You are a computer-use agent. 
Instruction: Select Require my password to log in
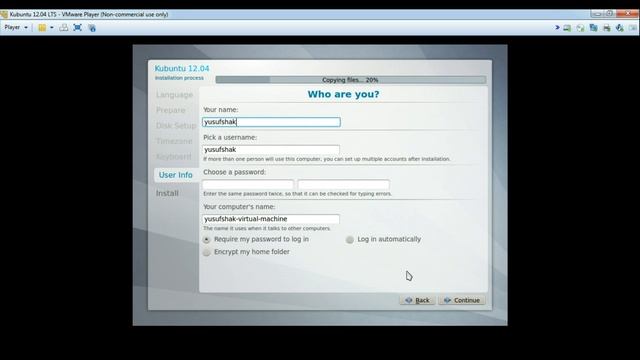(207, 240)
